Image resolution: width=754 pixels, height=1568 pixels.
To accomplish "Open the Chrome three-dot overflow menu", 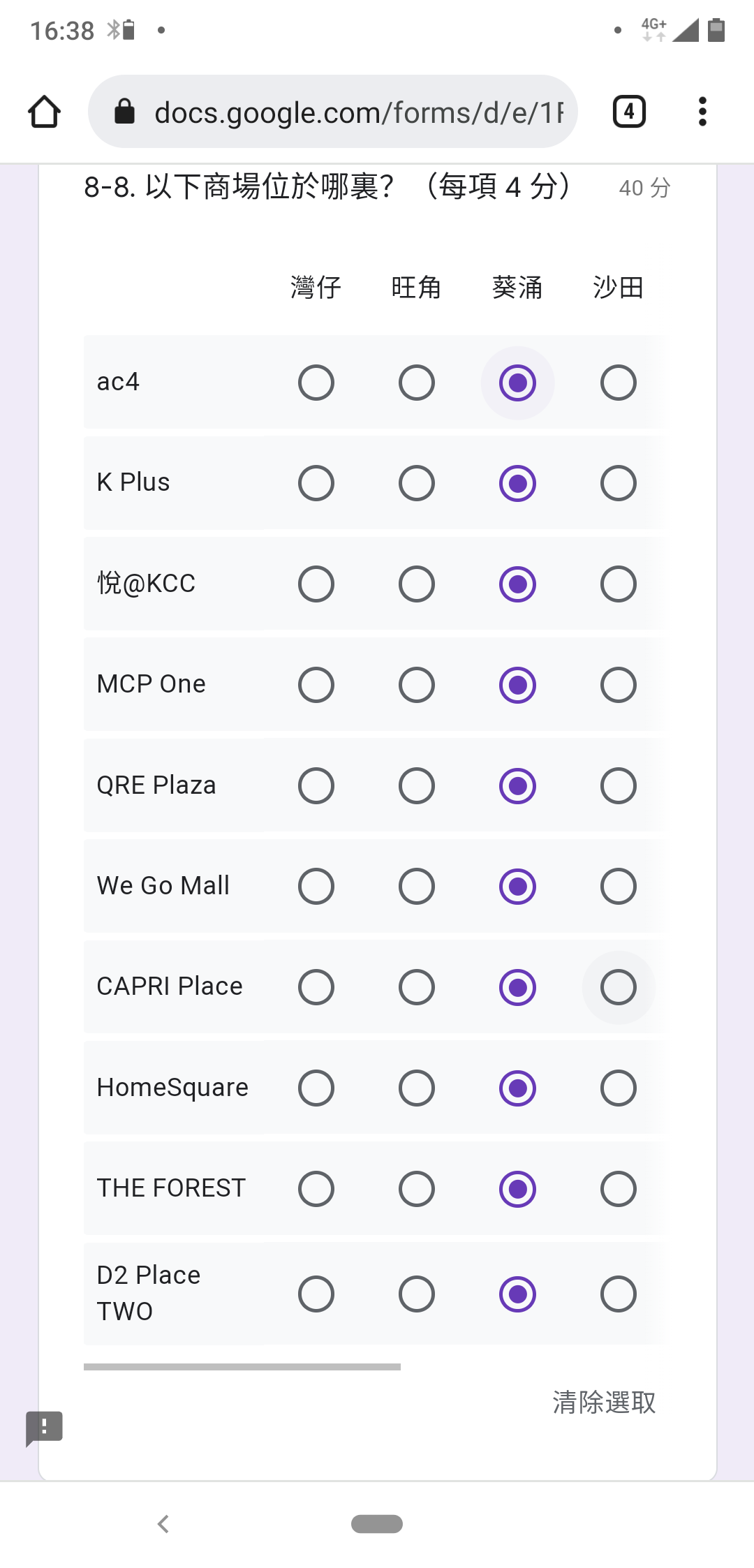I will point(702,112).
